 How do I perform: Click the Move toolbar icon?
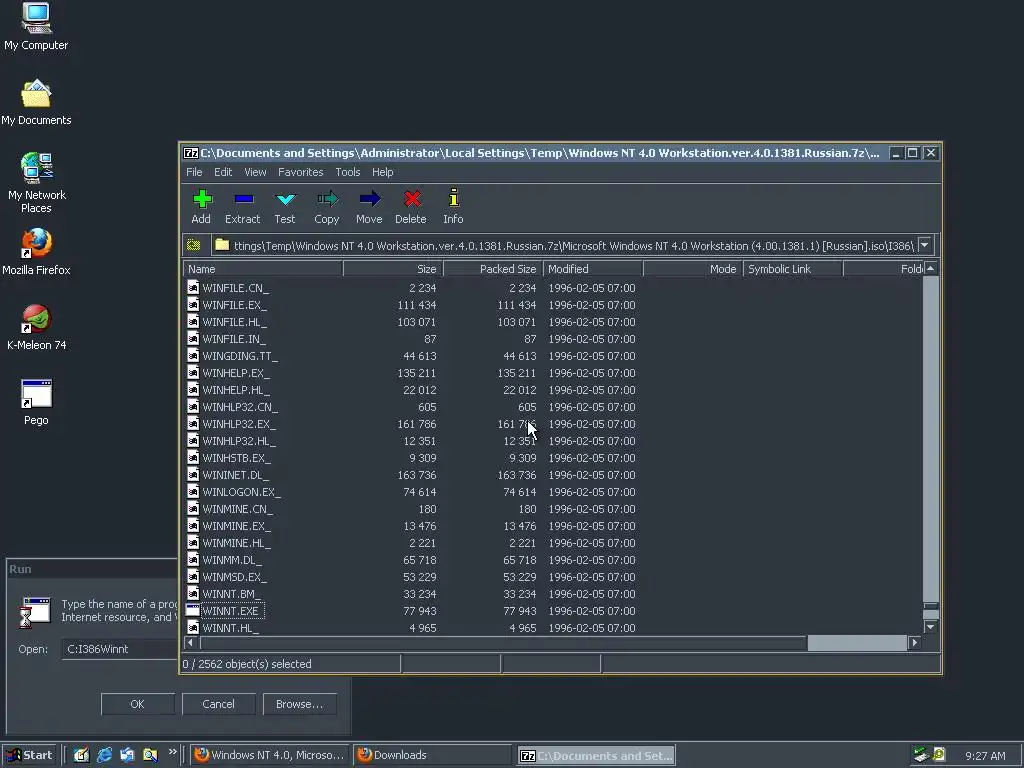tap(369, 199)
